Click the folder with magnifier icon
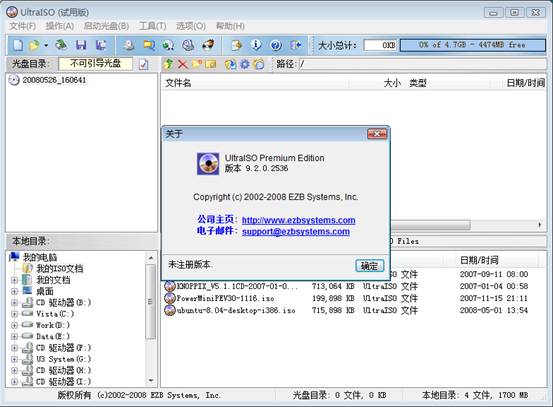This screenshot has height=407, width=553. point(149,45)
